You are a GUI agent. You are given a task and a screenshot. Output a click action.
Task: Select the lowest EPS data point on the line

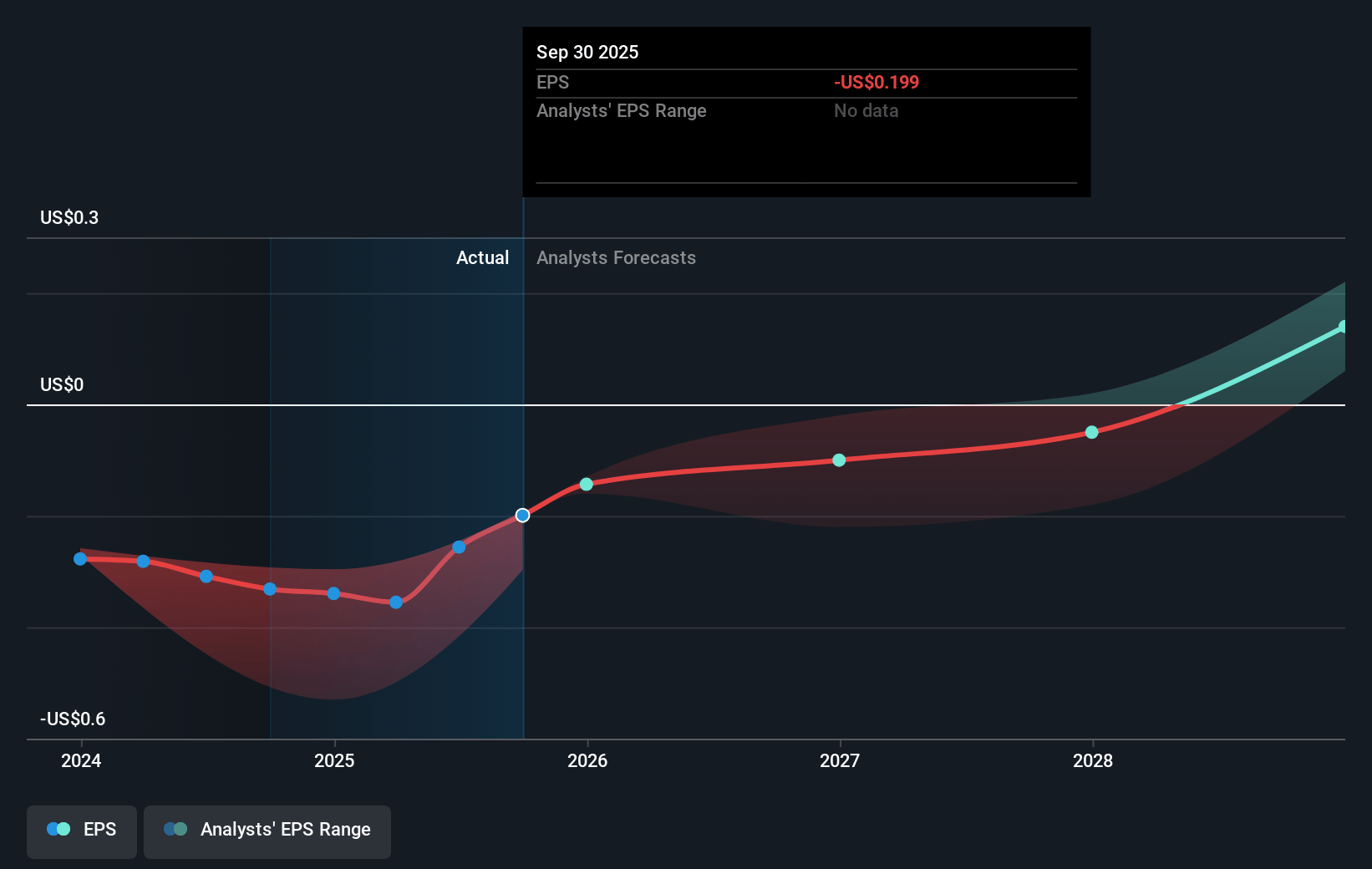tap(396, 602)
